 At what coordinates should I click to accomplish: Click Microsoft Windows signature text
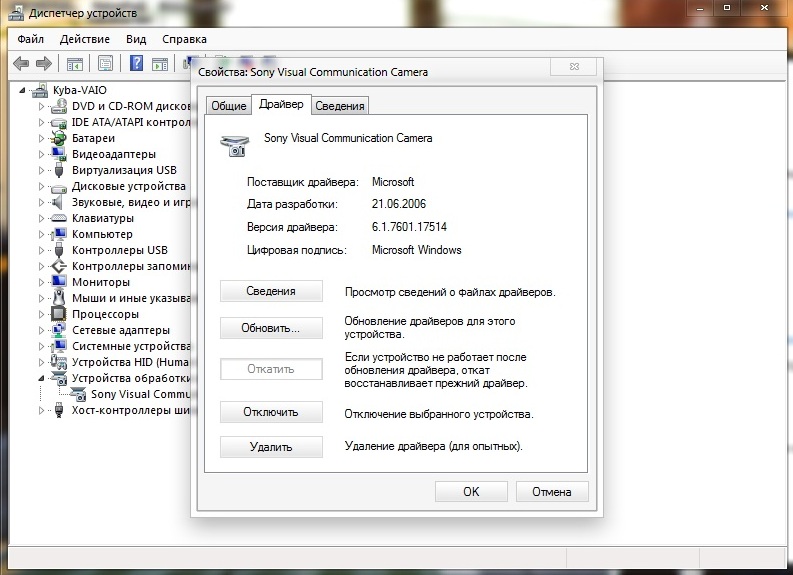coord(416,250)
